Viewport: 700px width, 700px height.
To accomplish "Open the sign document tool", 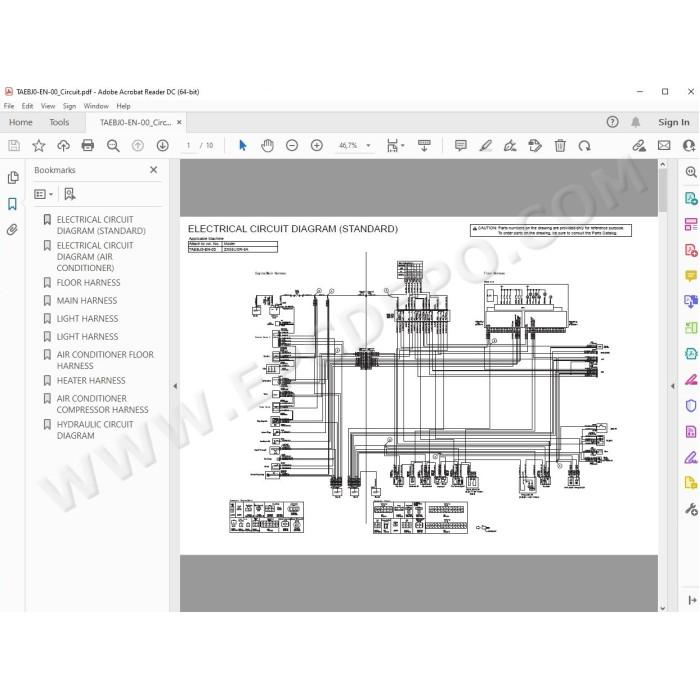I will click(x=510, y=146).
